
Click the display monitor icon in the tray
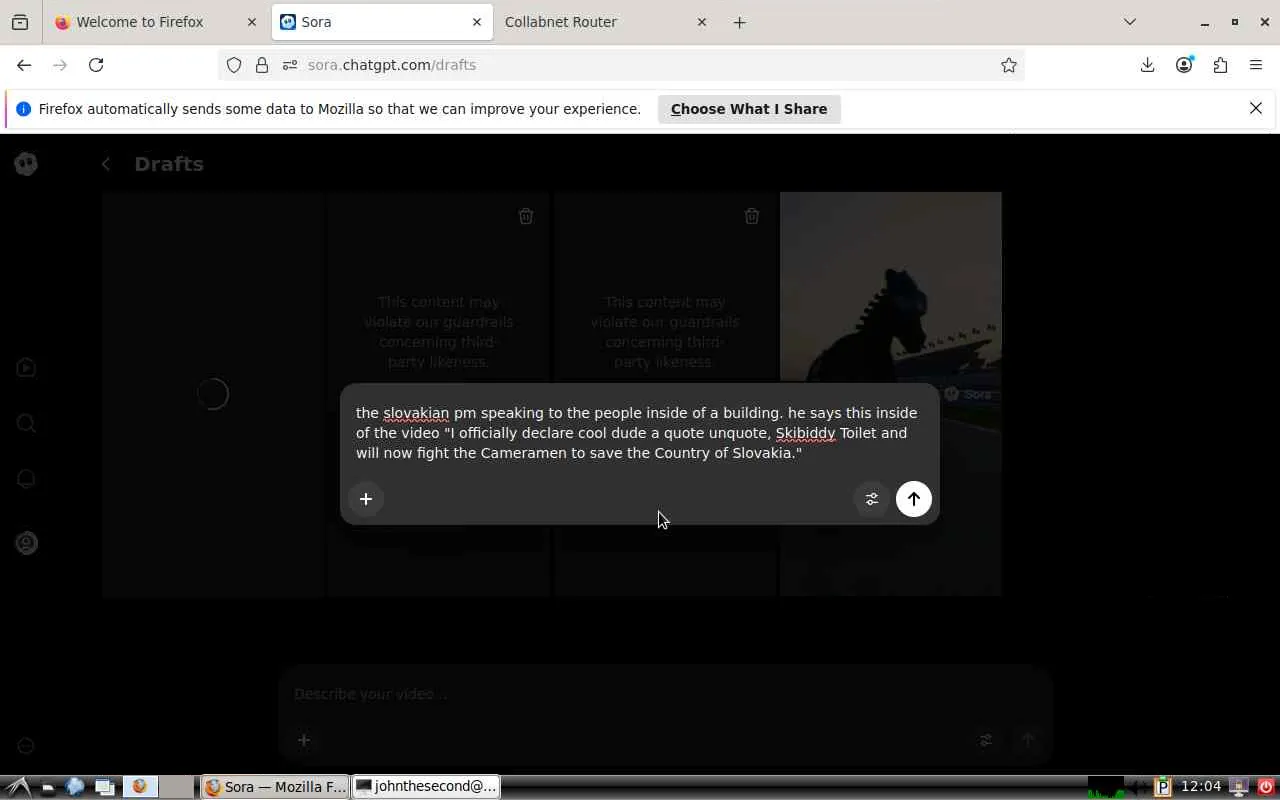(1238, 787)
